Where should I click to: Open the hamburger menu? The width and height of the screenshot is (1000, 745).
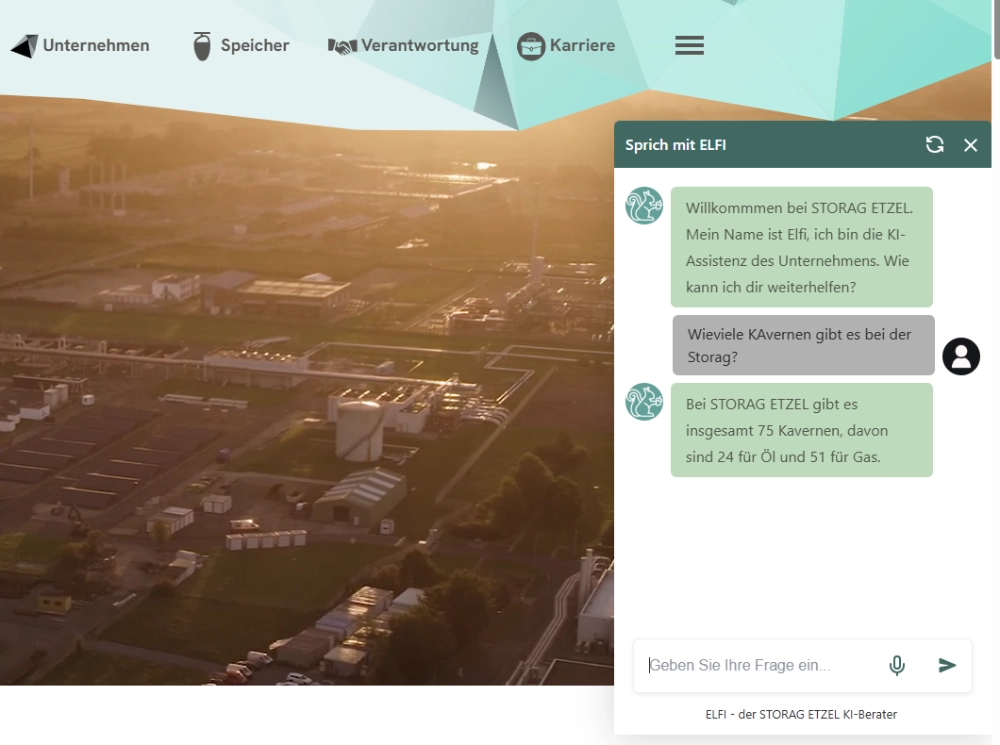689,45
